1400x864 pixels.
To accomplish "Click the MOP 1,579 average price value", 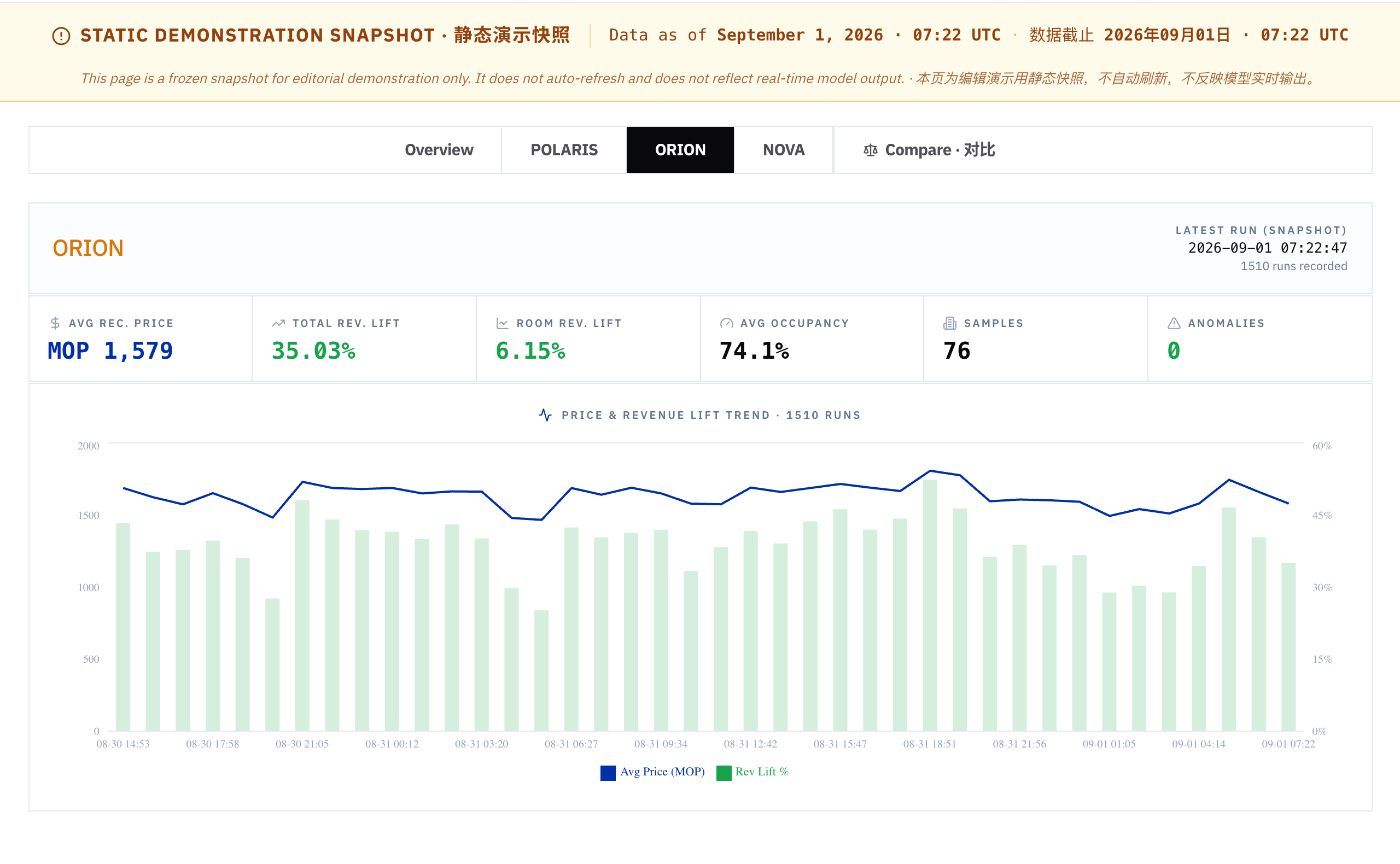I will point(110,351).
